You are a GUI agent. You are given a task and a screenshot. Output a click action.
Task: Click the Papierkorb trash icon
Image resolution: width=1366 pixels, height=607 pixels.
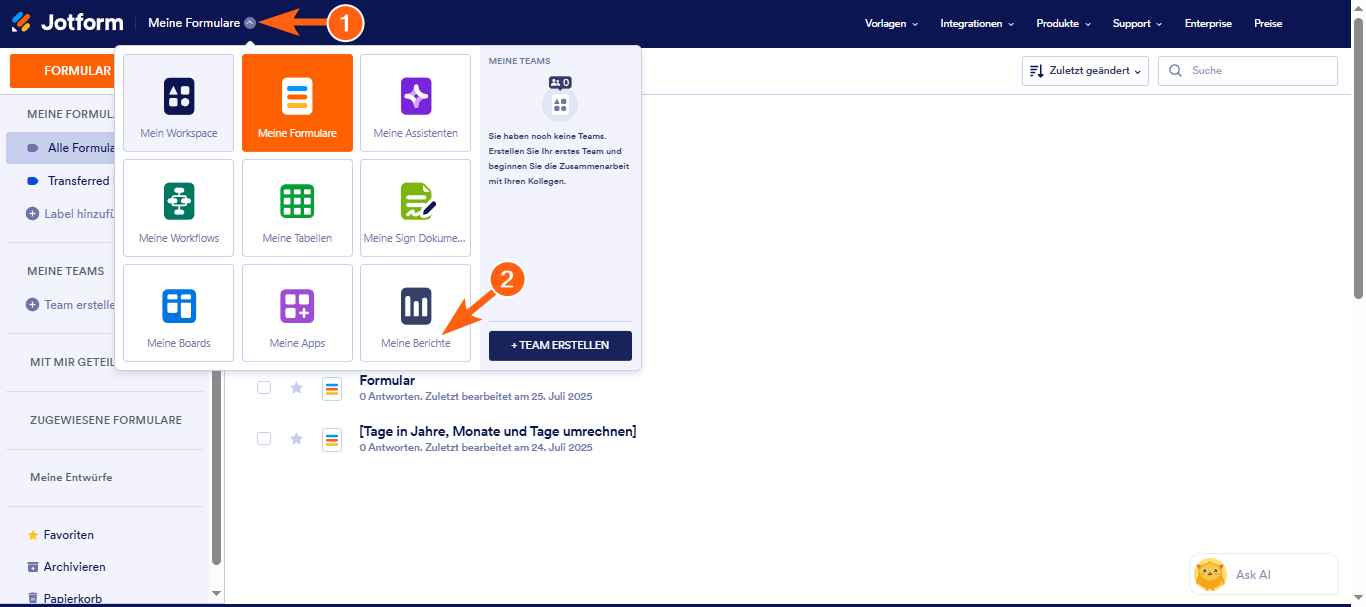33,598
